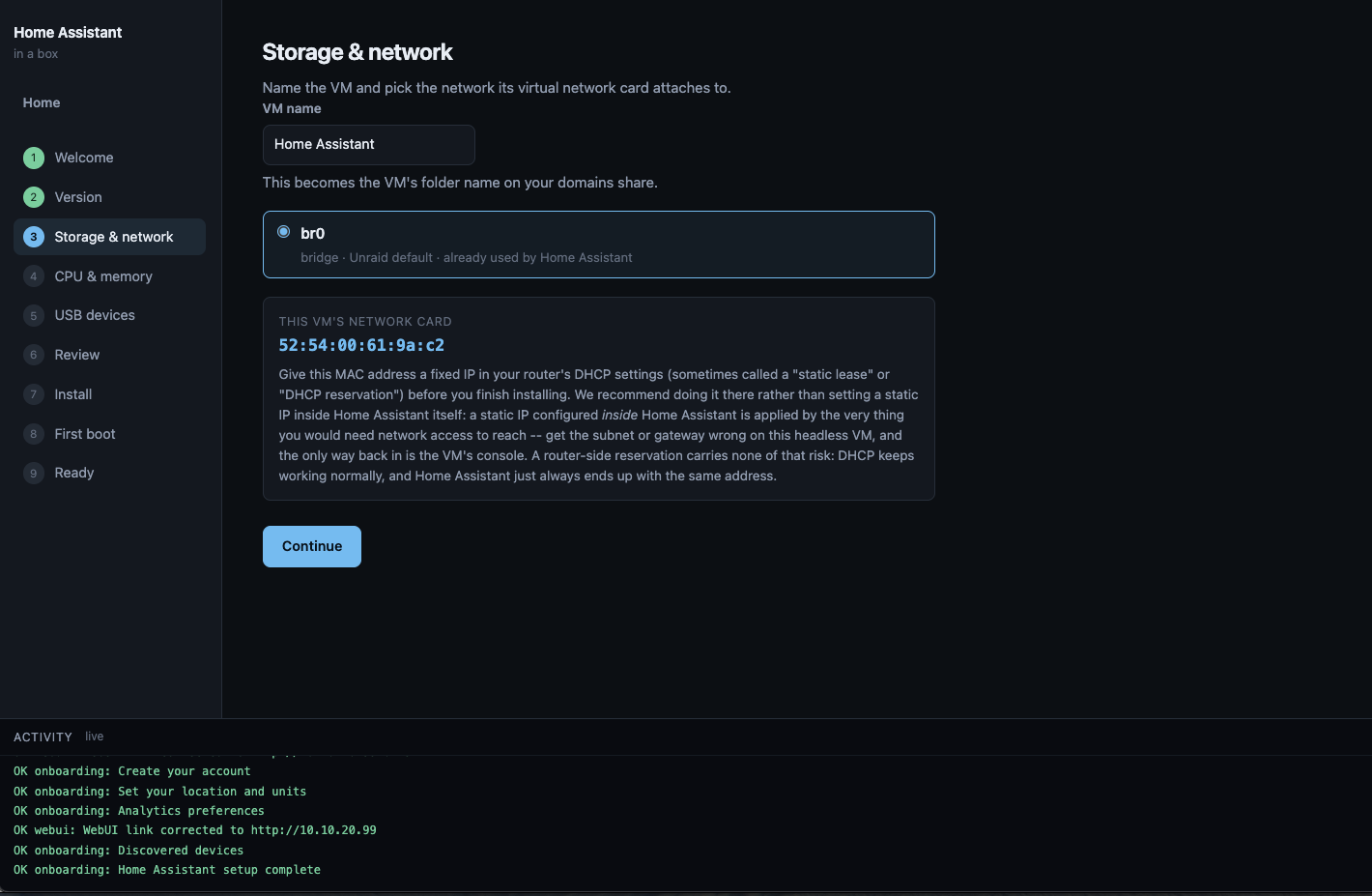Click the Continue button

pos(312,546)
